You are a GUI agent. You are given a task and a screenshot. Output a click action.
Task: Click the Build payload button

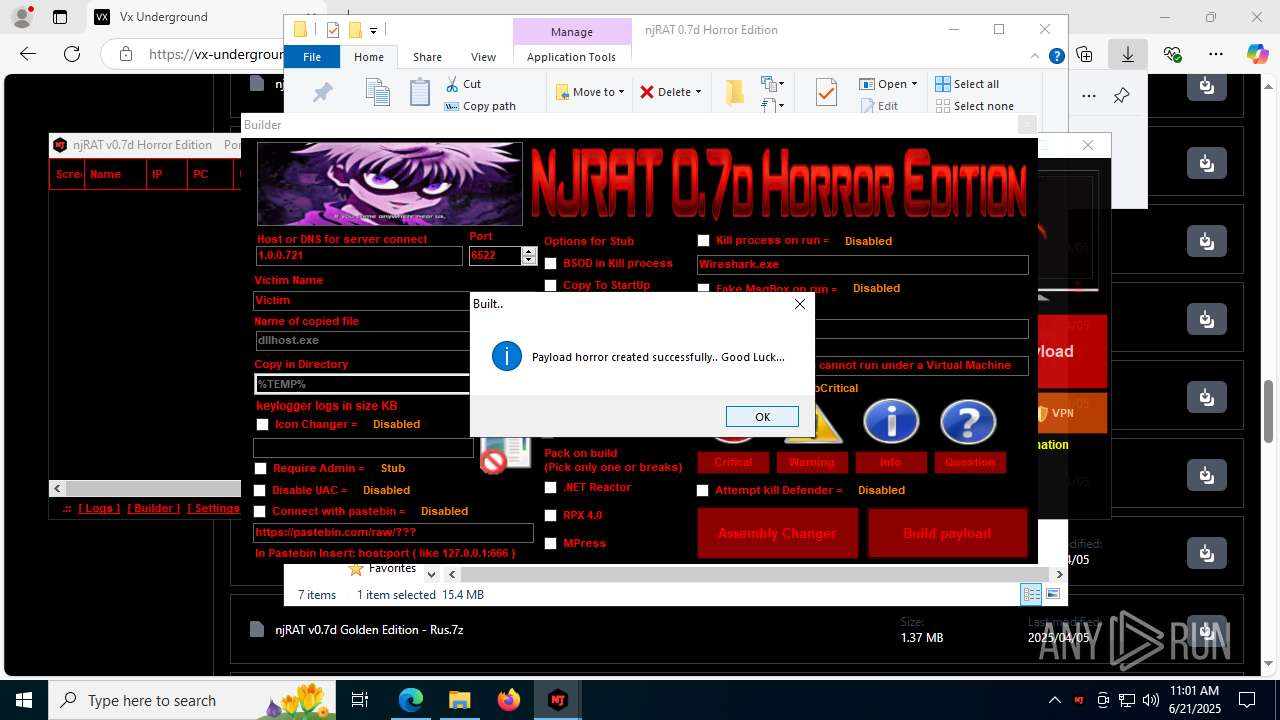point(947,533)
